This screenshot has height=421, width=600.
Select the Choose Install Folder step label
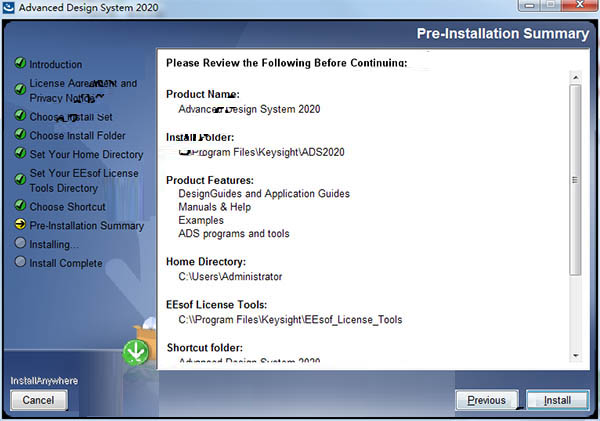pos(78,135)
